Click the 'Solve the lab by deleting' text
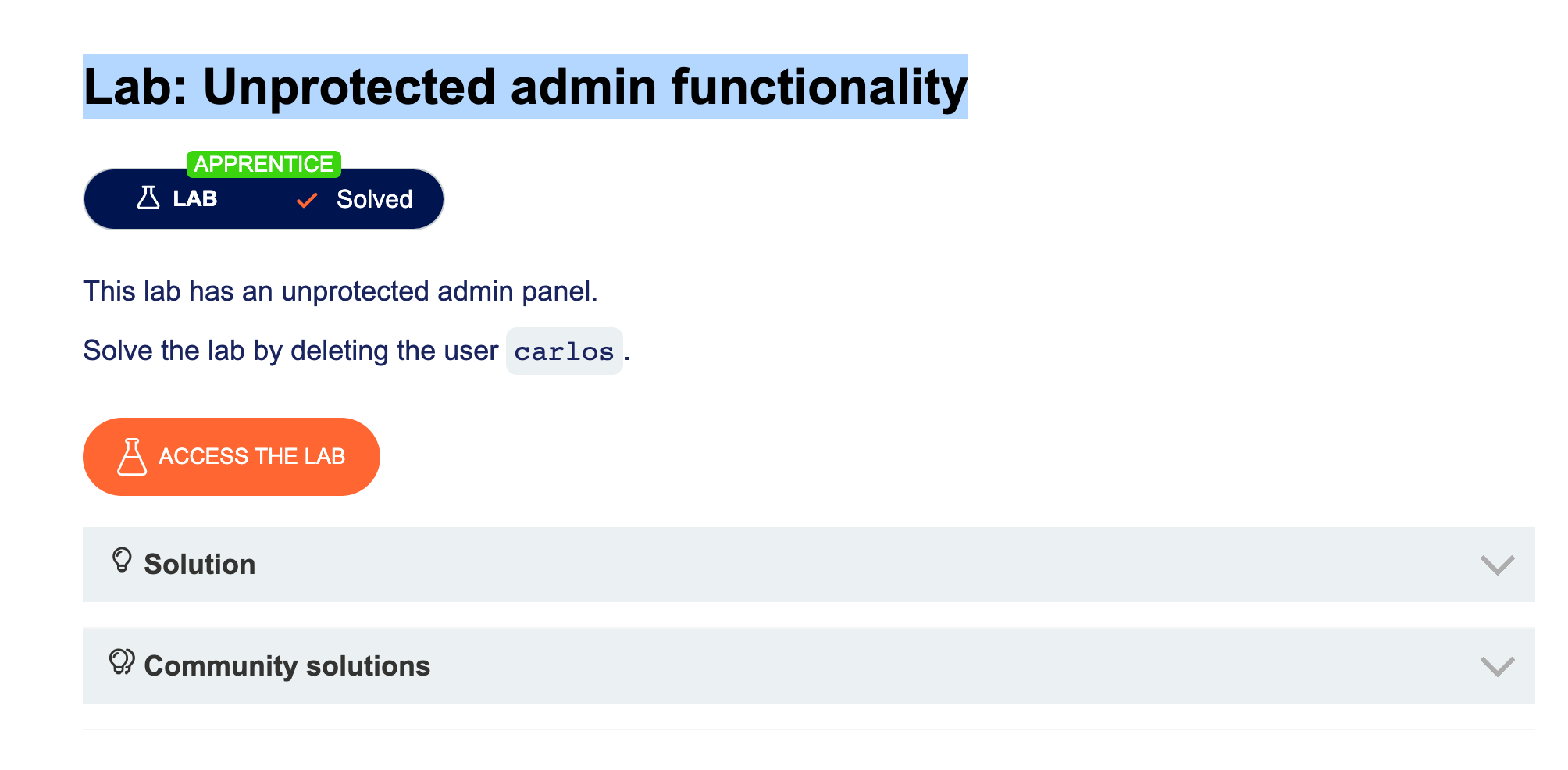 coord(290,351)
